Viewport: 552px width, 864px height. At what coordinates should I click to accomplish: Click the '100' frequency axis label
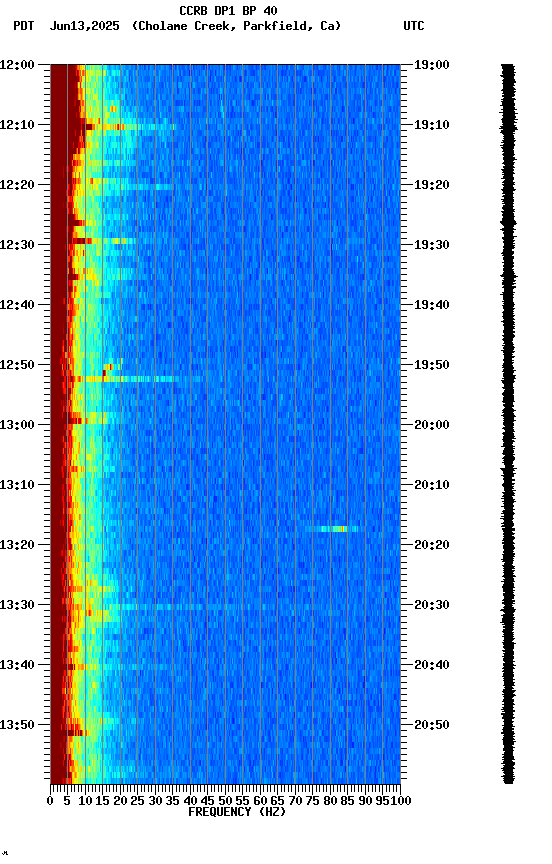(401, 801)
